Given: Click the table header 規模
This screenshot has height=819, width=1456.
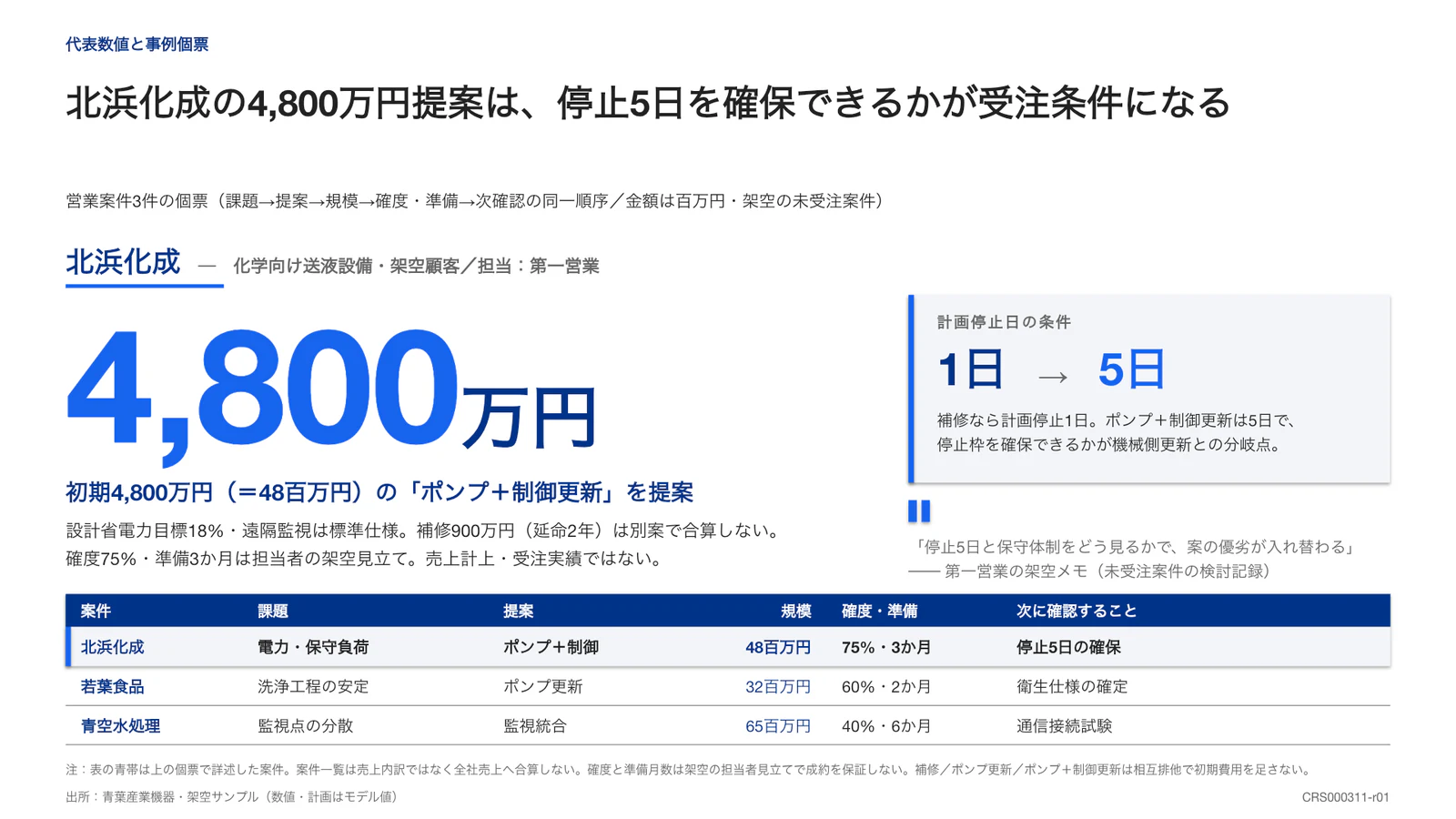Looking at the screenshot, I should 796,612.
